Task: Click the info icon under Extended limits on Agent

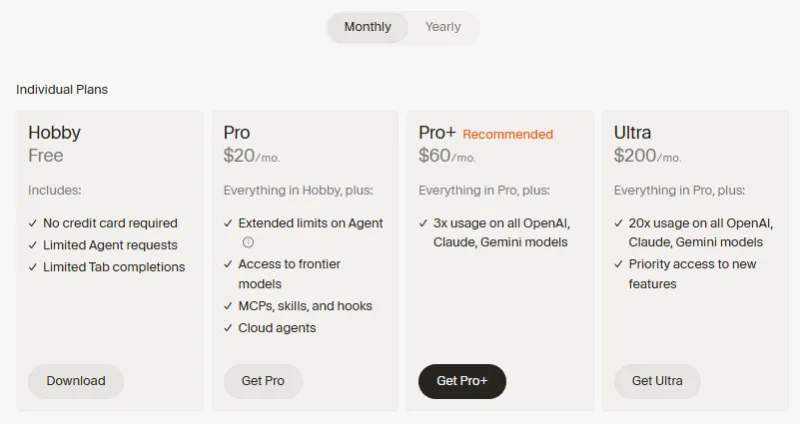Action: (248, 242)
